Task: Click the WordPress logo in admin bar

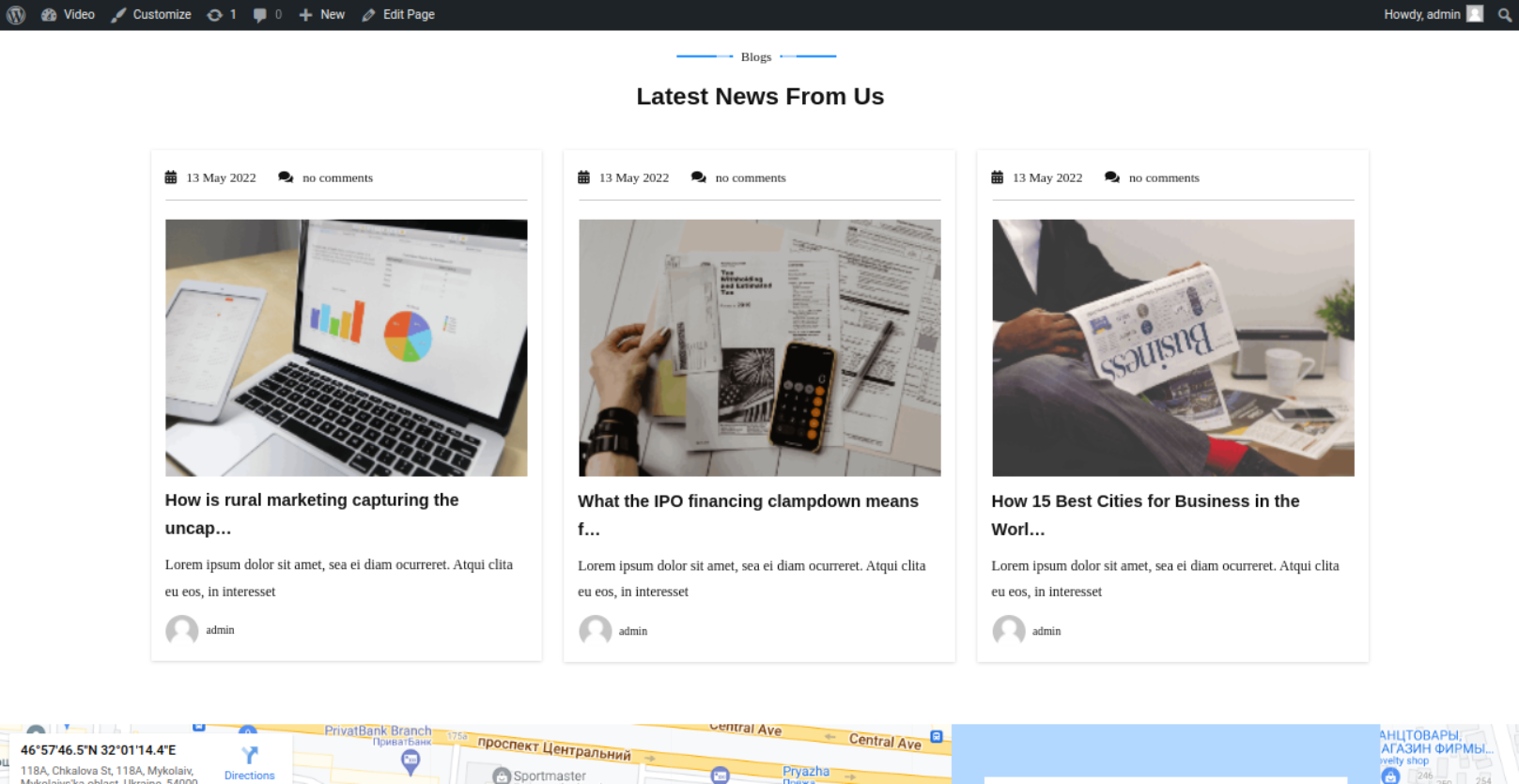Action: click(16, 14)
